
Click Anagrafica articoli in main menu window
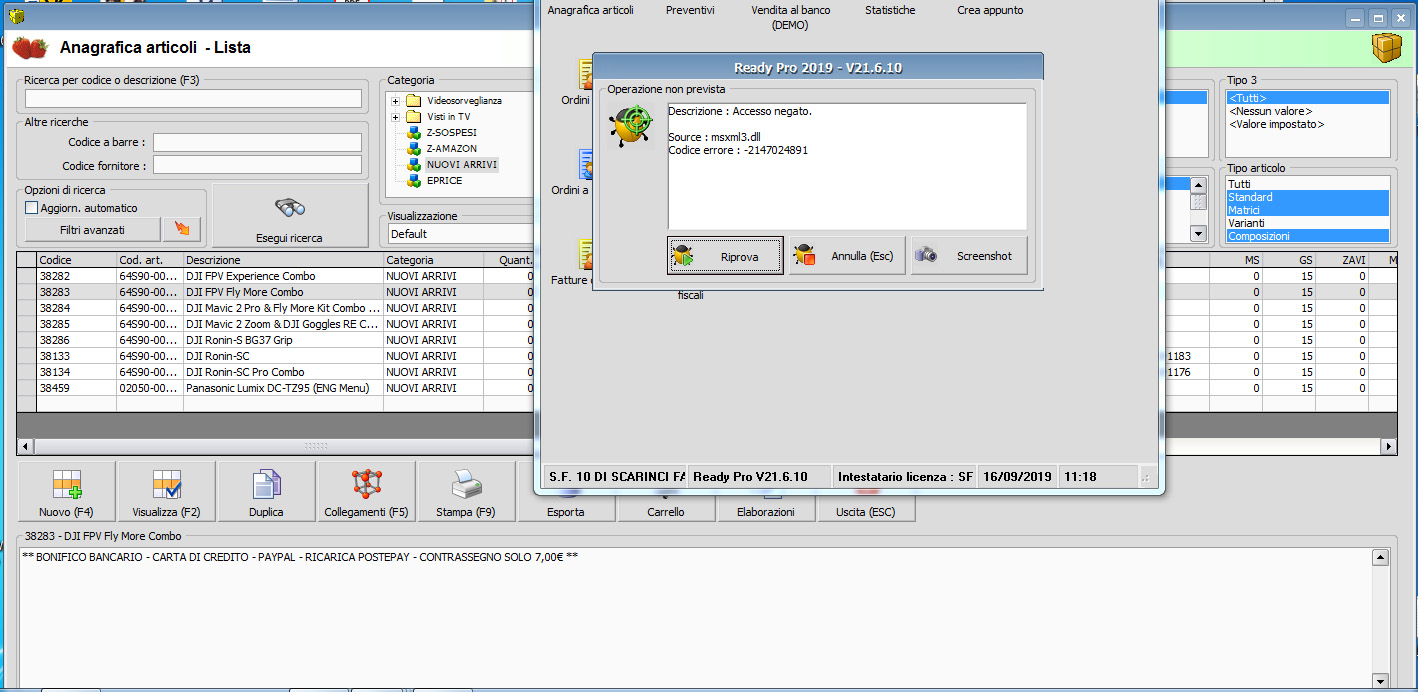coord(591,10)
